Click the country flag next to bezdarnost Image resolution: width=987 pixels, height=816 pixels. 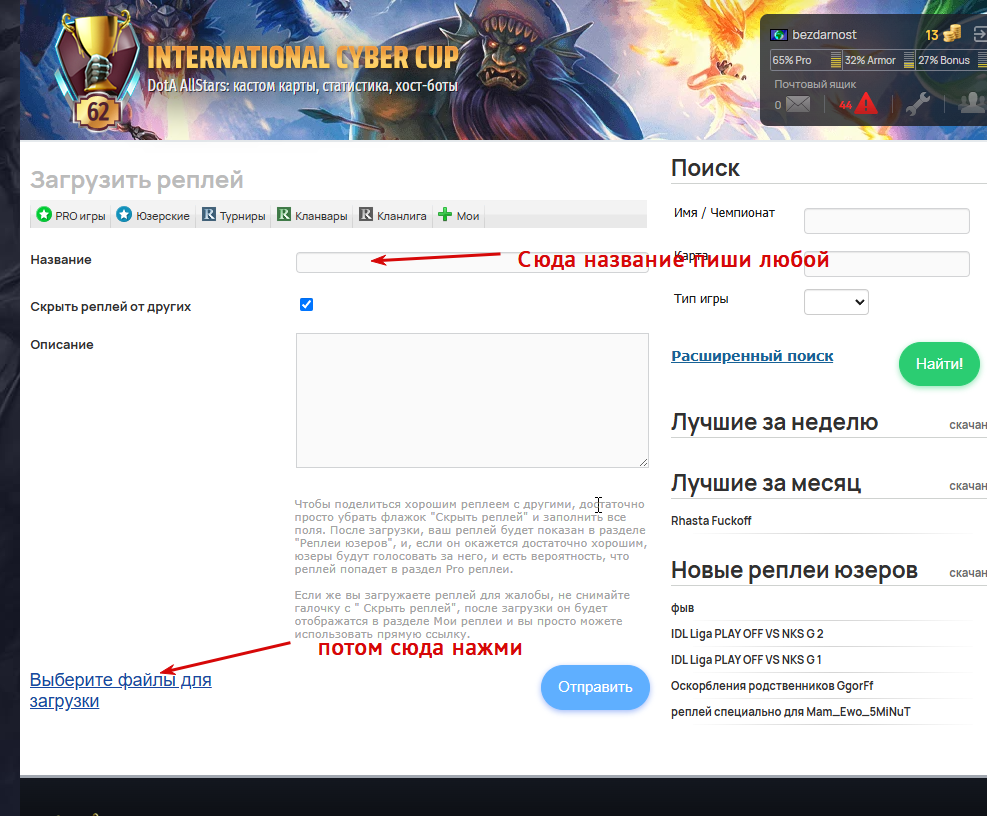[779, 35]
